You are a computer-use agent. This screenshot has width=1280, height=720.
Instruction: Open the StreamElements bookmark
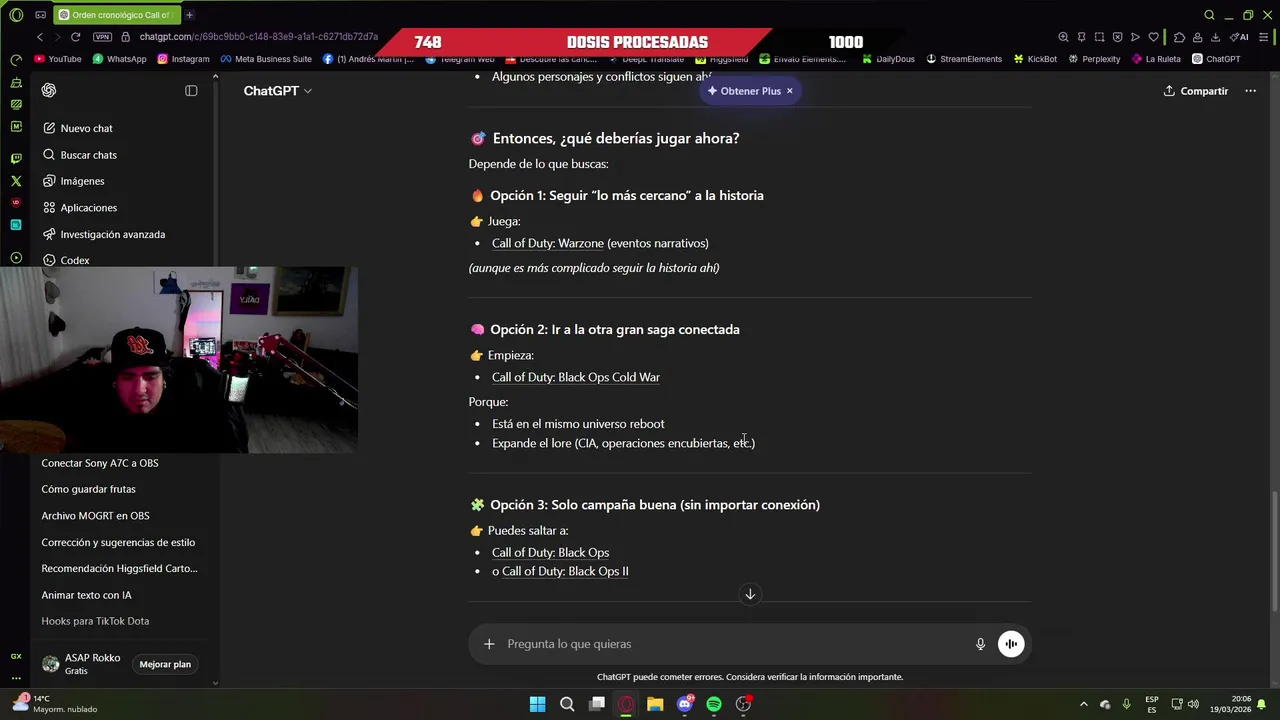[x=964, y=59]
